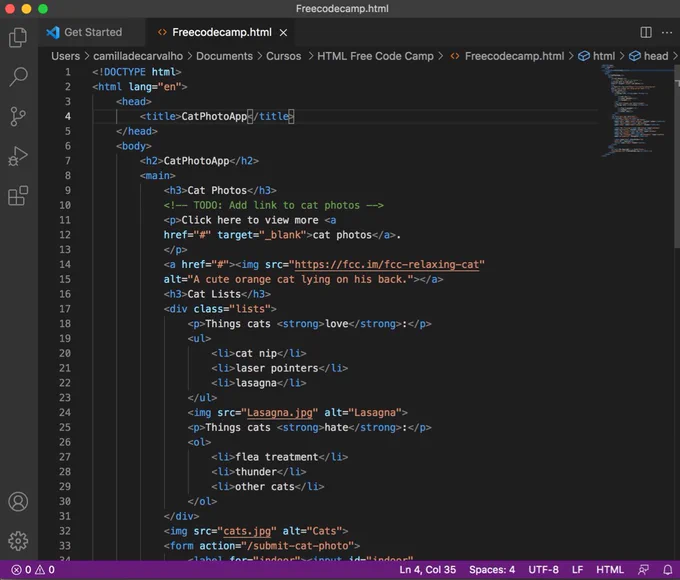
Task: Click the TODO comment line
Action: pos(274,205)
